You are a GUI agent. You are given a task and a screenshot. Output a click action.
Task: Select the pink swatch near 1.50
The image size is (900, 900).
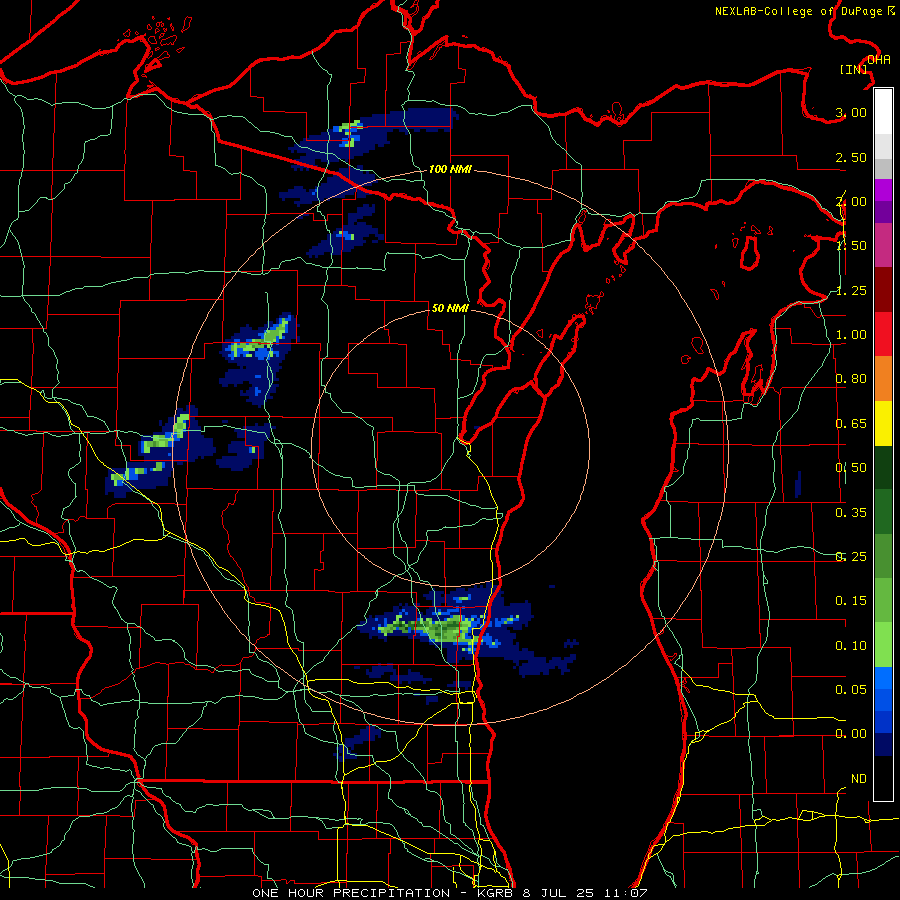tap(883, 245)
